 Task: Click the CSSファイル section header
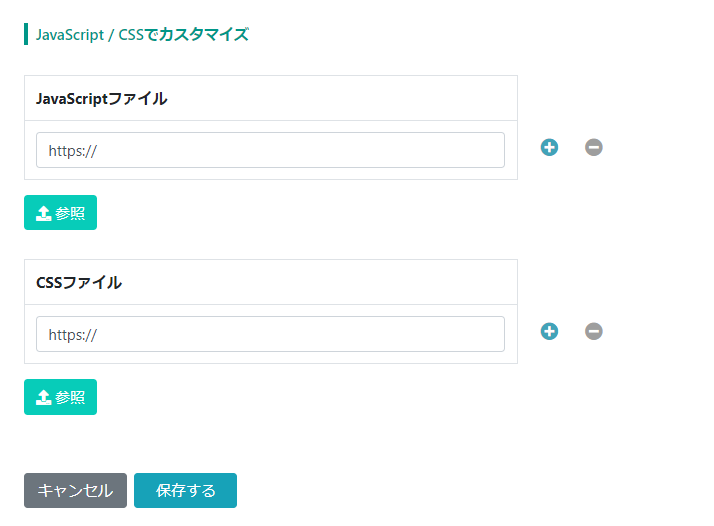271,282
